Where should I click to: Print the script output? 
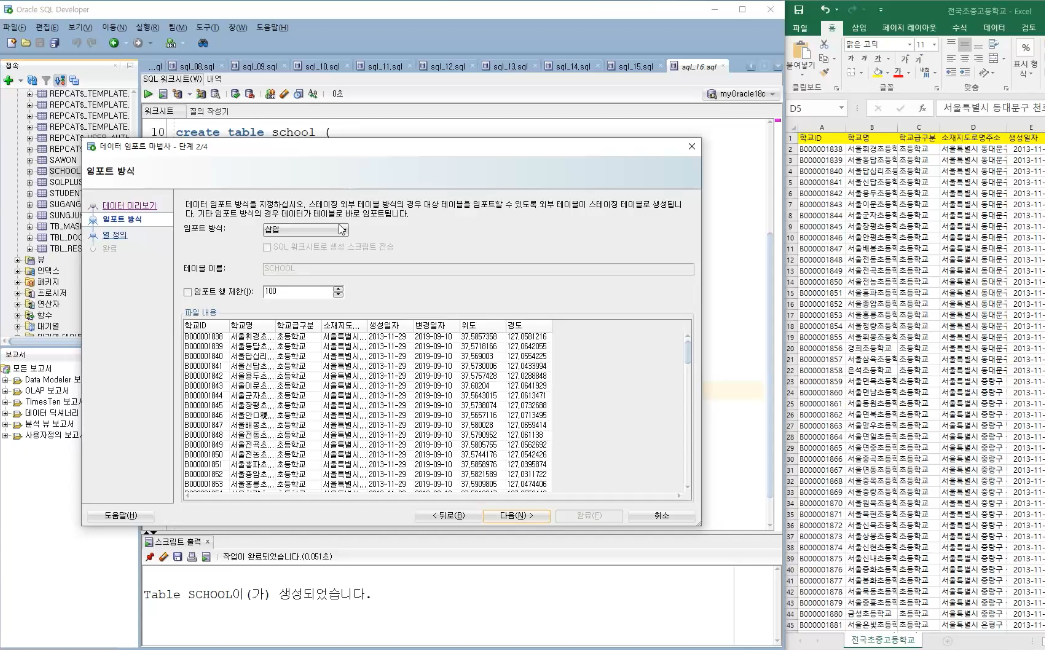(192, 557)
